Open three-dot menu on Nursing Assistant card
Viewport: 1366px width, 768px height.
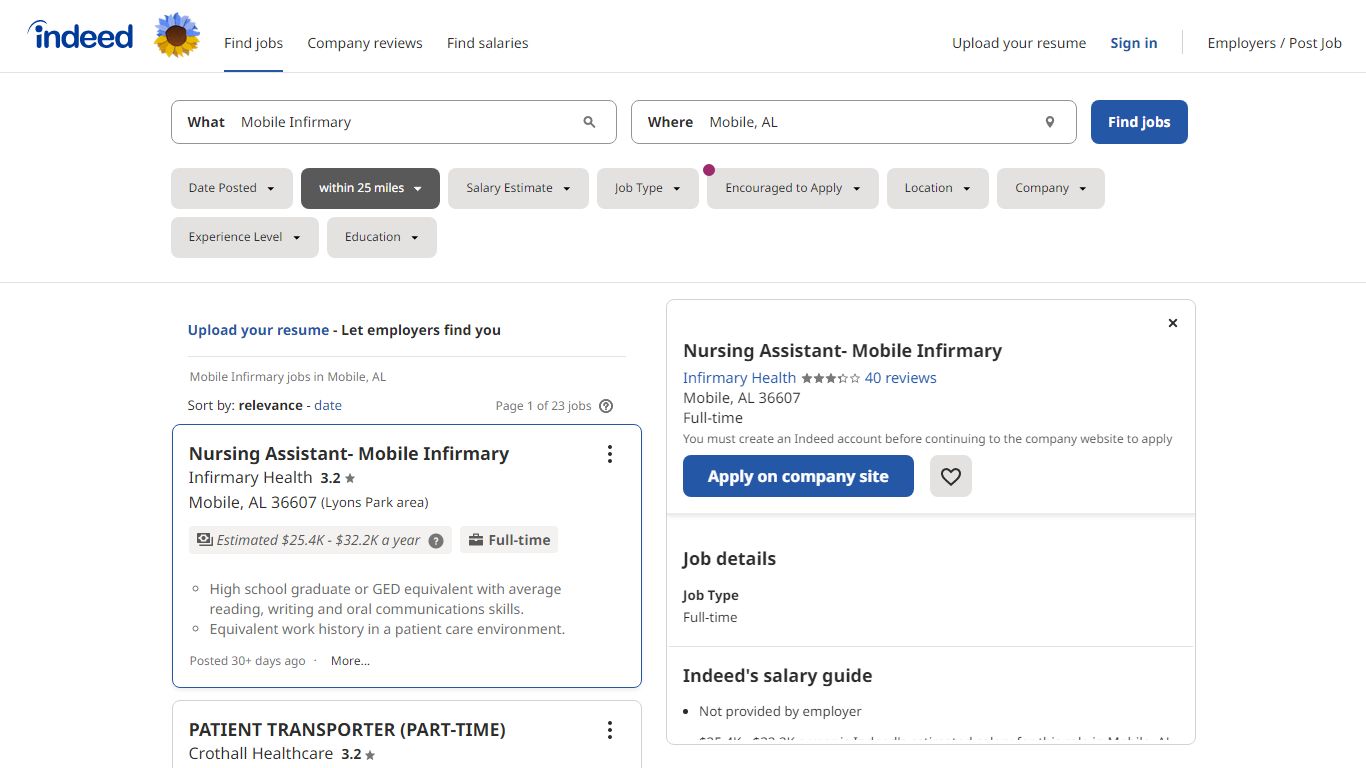pyautogui.click(x=609, y=454)
